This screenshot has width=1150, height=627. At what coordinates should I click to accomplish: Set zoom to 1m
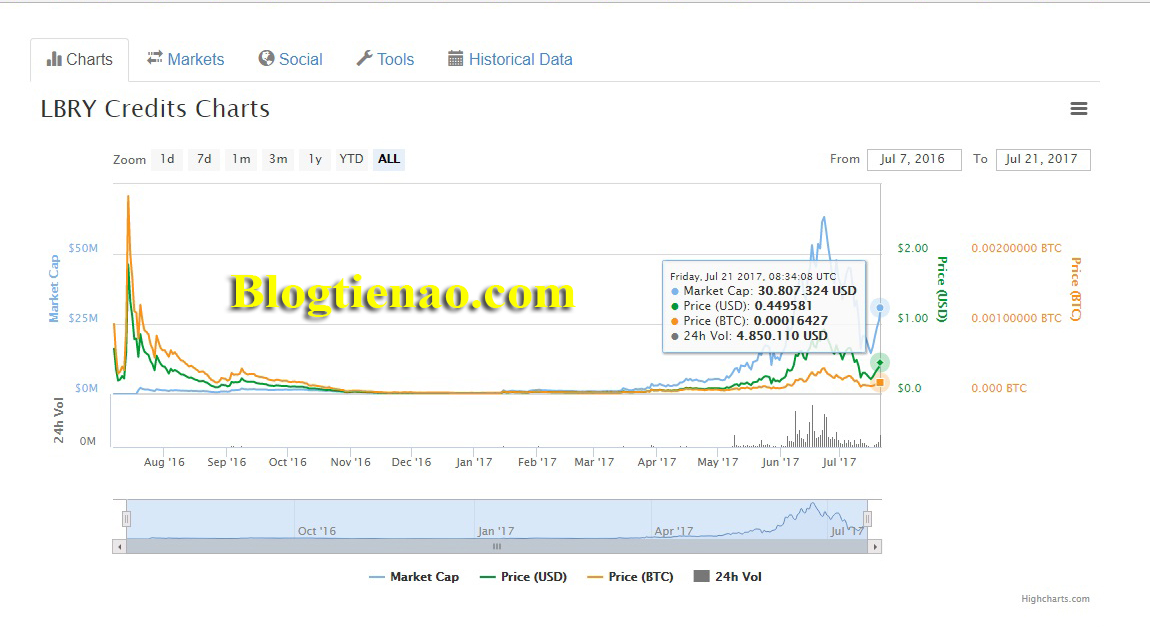(x=241, y=159)
